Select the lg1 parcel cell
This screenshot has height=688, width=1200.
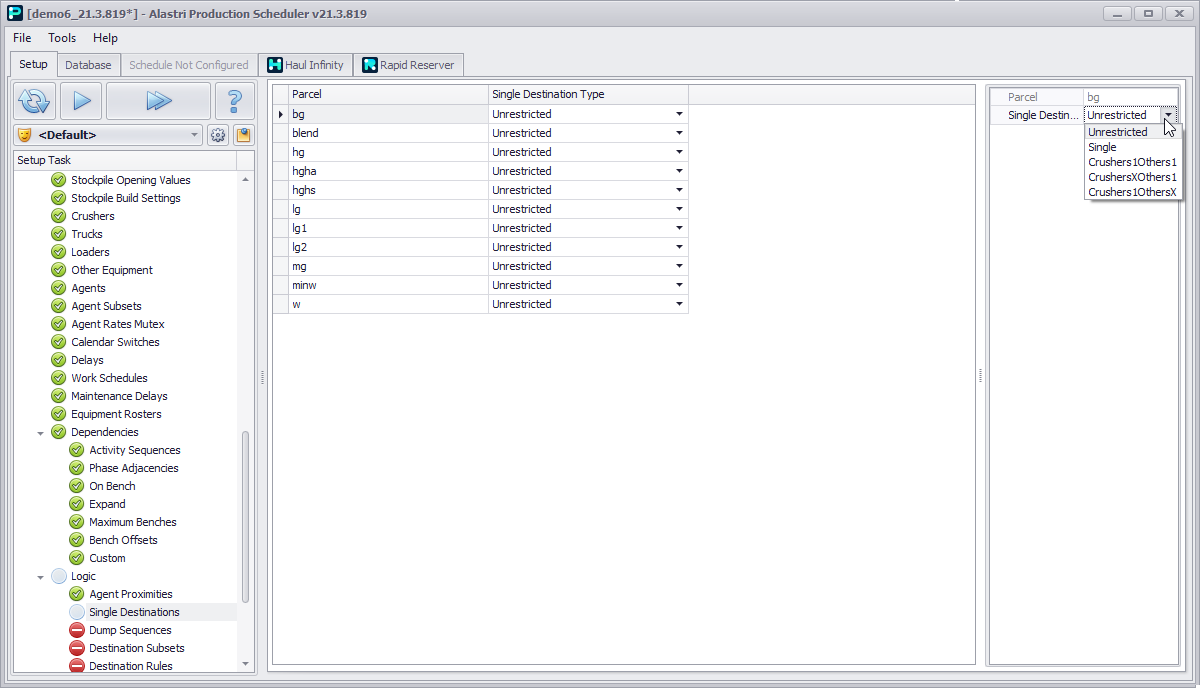click(388, 228)
